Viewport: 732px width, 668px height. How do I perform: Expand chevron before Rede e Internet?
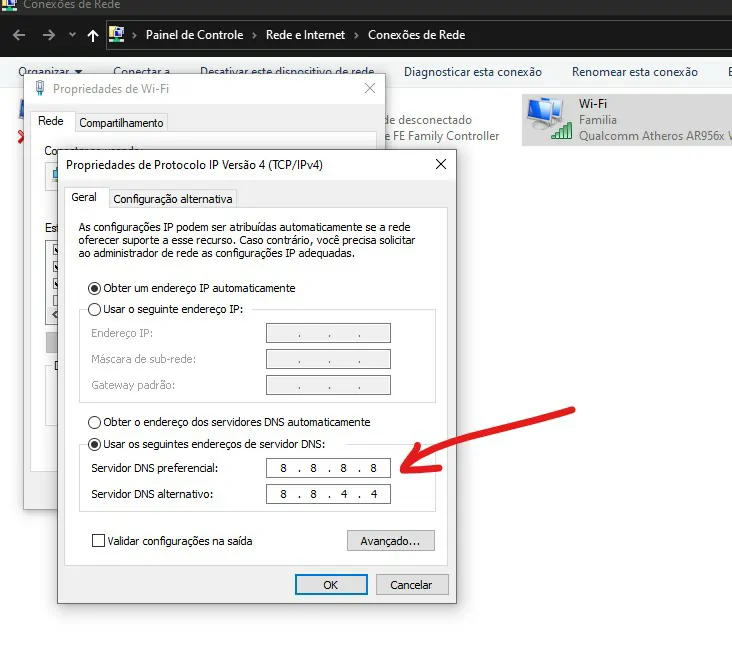(x=254, y=35)
